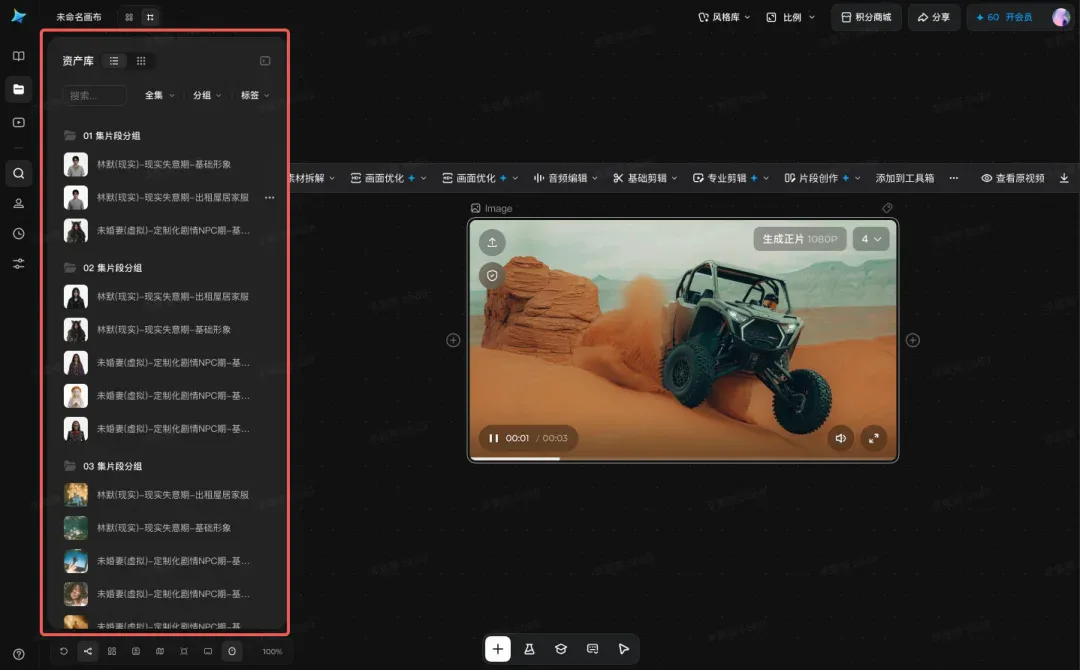Click the 积分商城 button

pyautogui.click(x=866, y=17)
